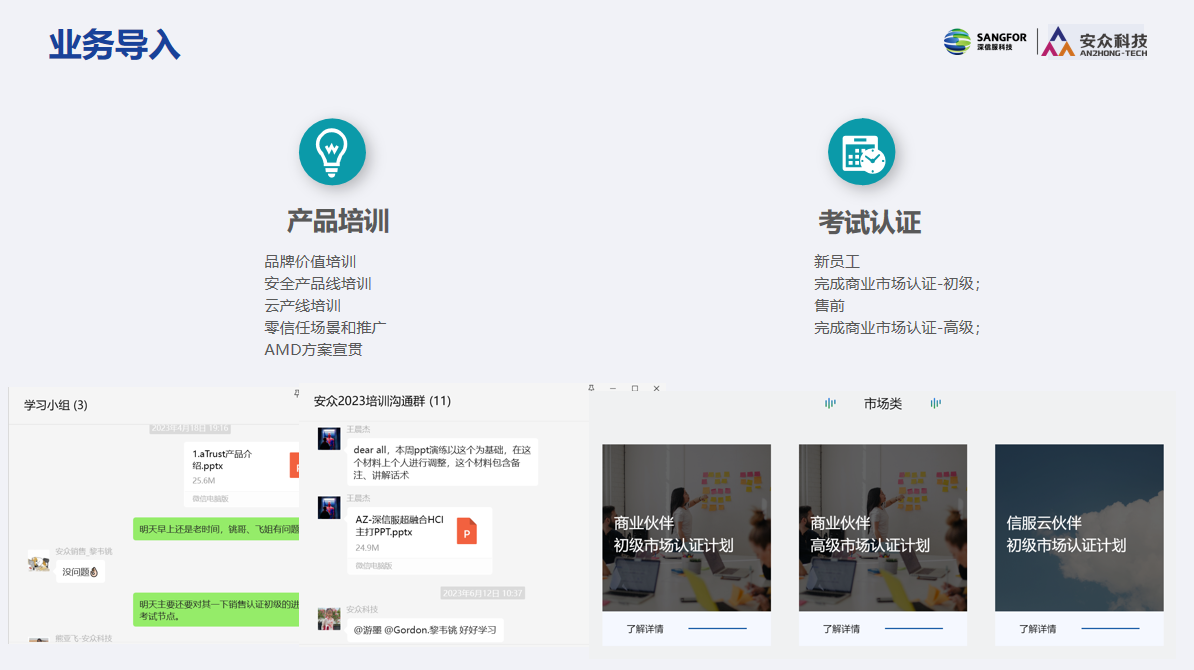Viewport: 1194px width, 670px height.
Task: Toggle the pin on the 安众2023培训沟通群 window
Action: (591, 388)
